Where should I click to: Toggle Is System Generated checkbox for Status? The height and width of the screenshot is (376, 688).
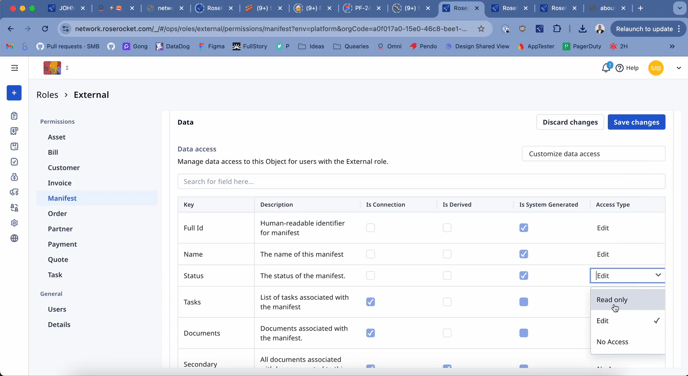click(523, 276)
